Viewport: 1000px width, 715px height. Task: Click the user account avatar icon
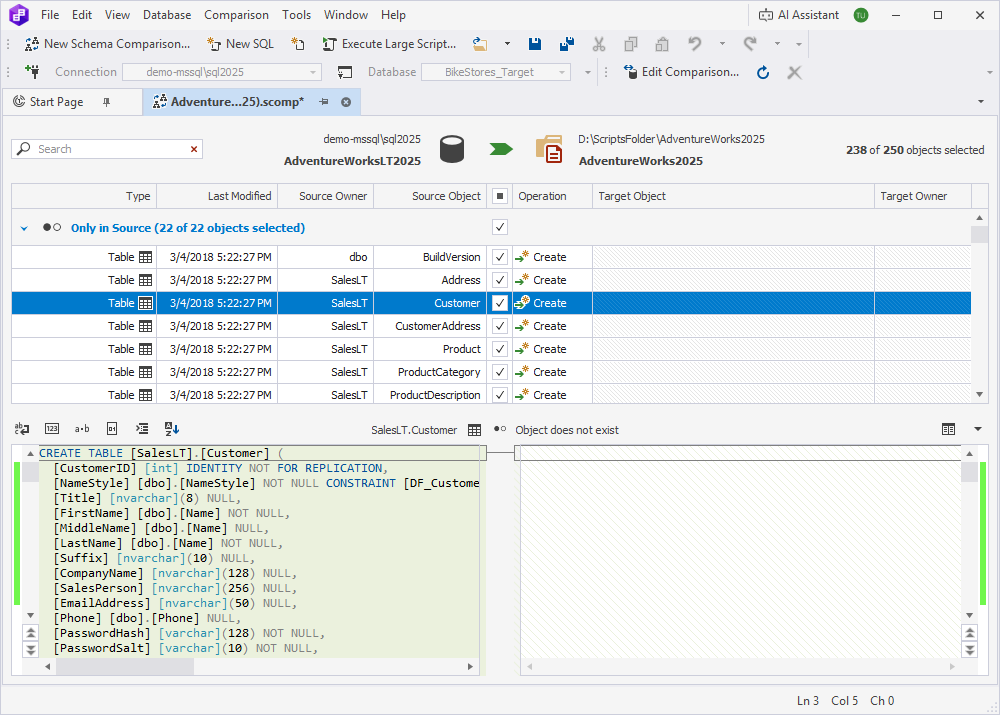point(861,15)
